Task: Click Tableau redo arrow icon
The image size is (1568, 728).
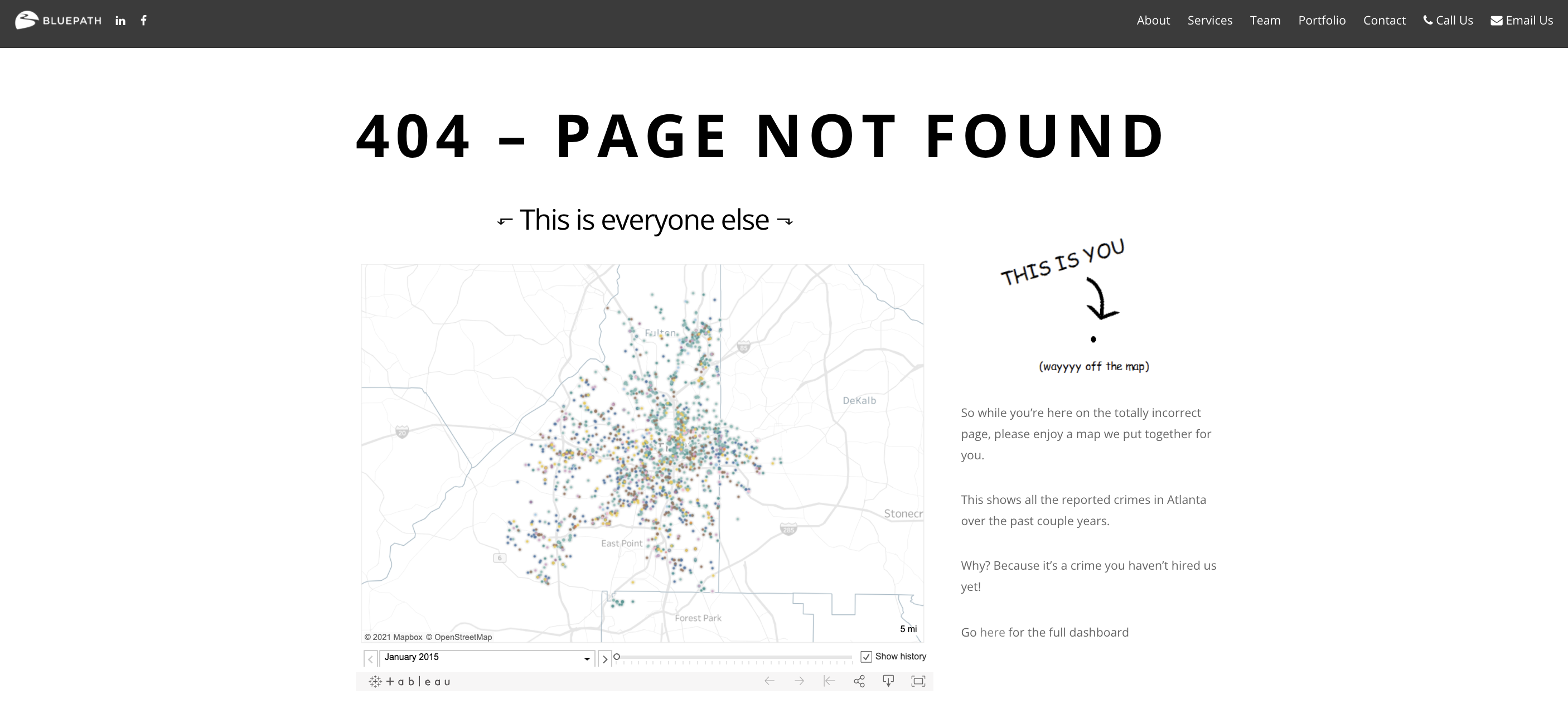Action: pos(799,681)
